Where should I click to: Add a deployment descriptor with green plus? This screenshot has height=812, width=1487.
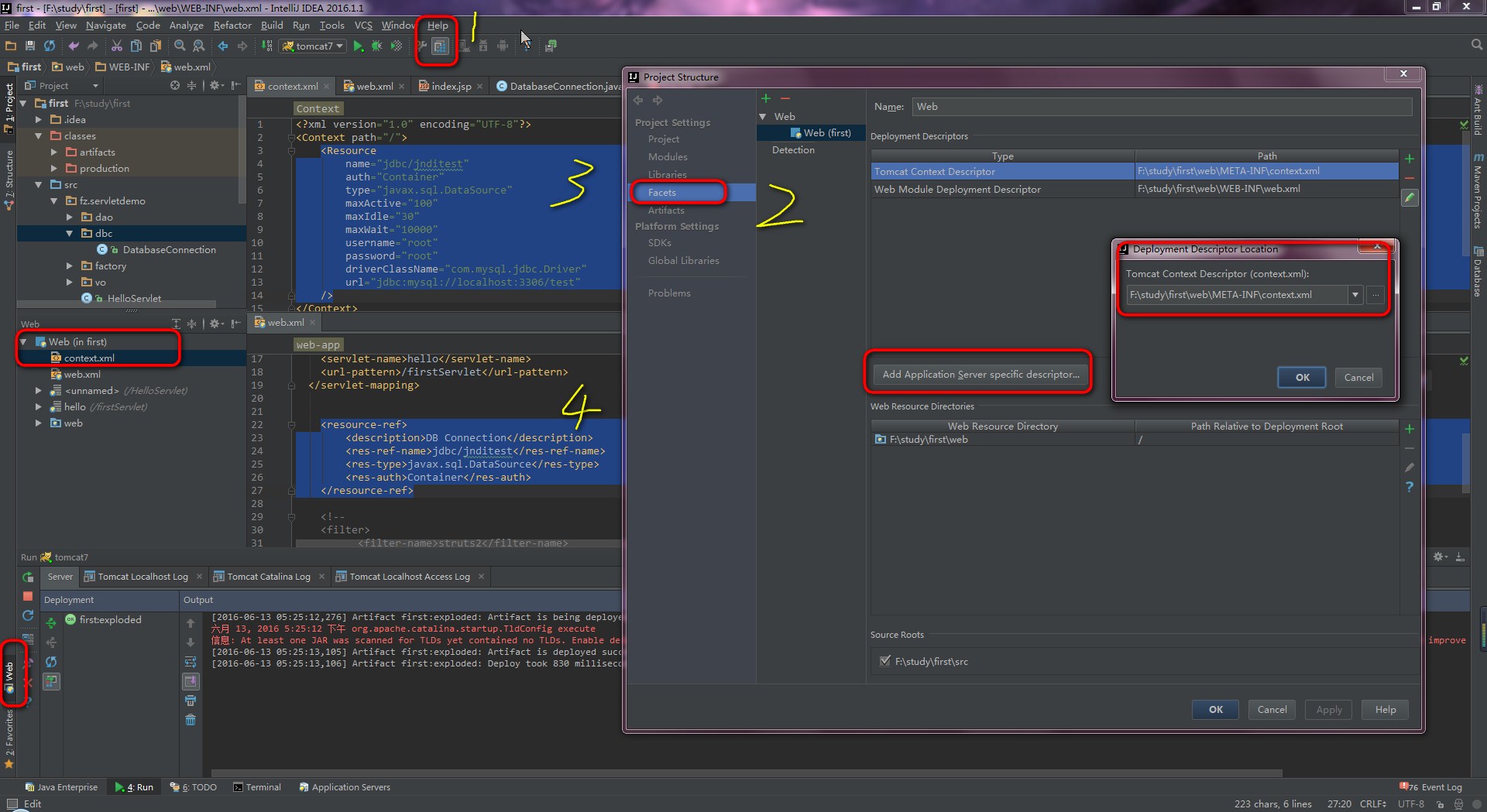[1410, 159]
